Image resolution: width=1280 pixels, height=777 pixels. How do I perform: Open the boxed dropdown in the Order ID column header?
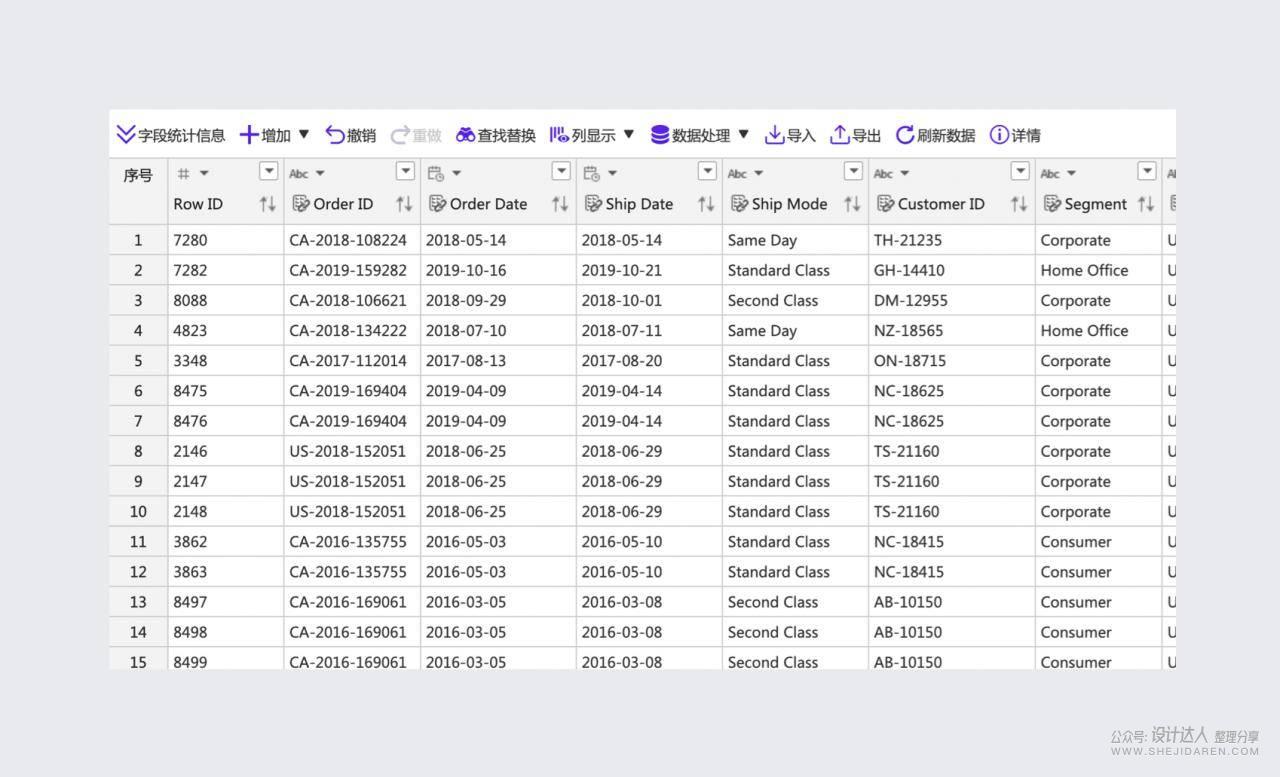405,171
